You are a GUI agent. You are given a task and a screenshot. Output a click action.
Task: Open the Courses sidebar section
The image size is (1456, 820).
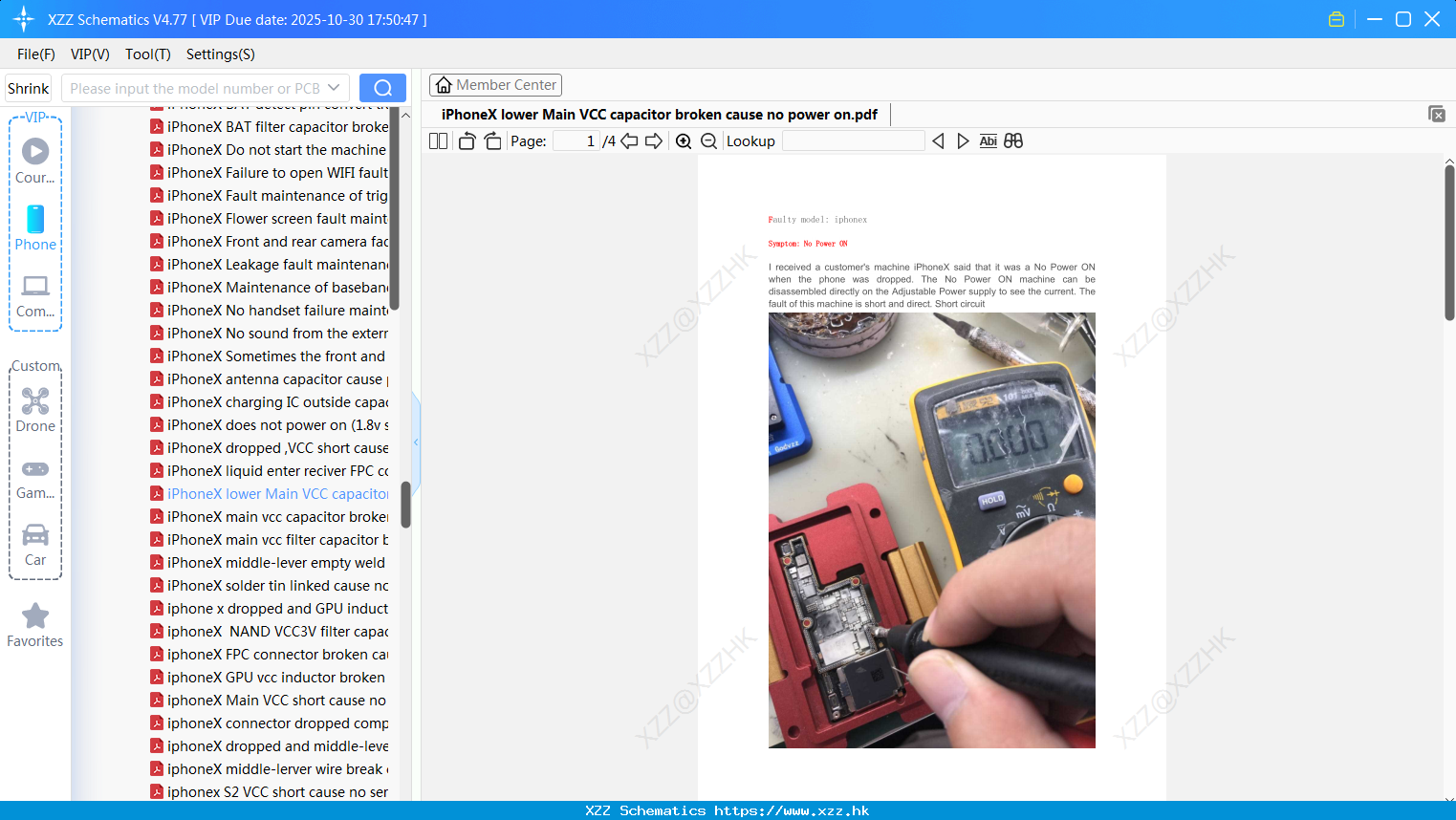[35, 162]
